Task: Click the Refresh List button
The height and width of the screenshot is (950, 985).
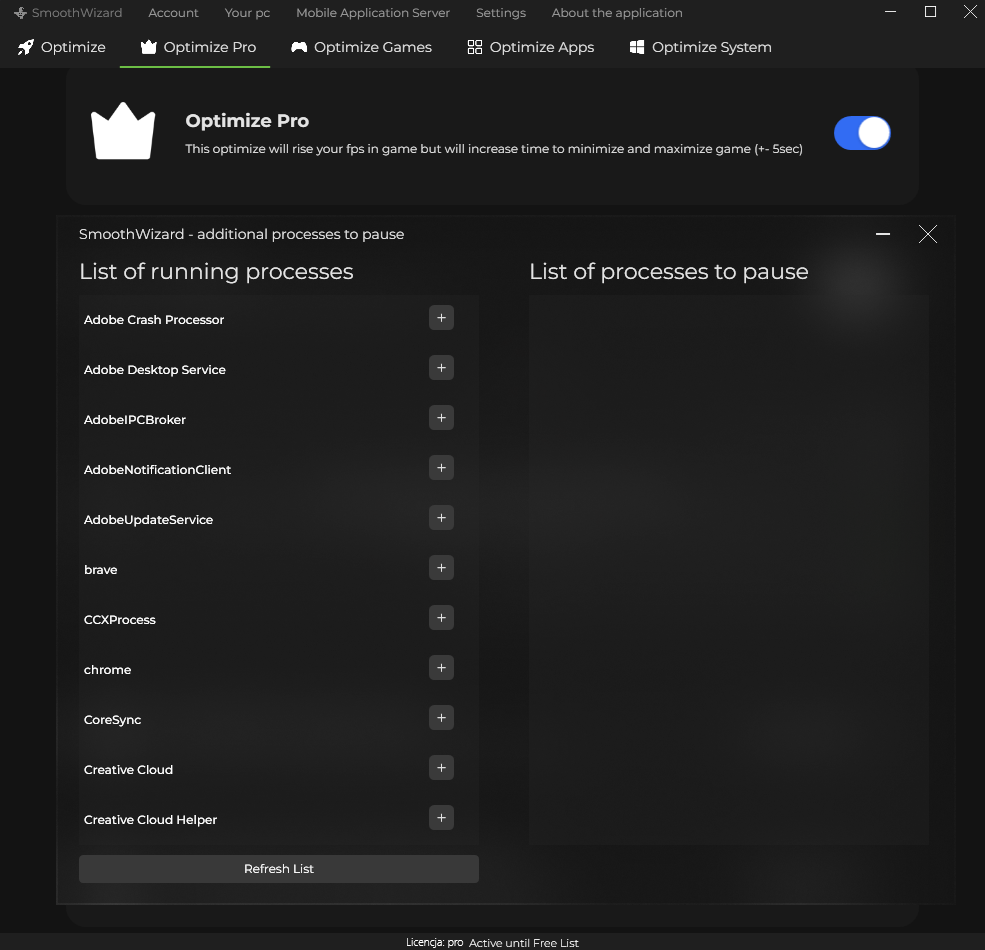Action: pos(279,868)
